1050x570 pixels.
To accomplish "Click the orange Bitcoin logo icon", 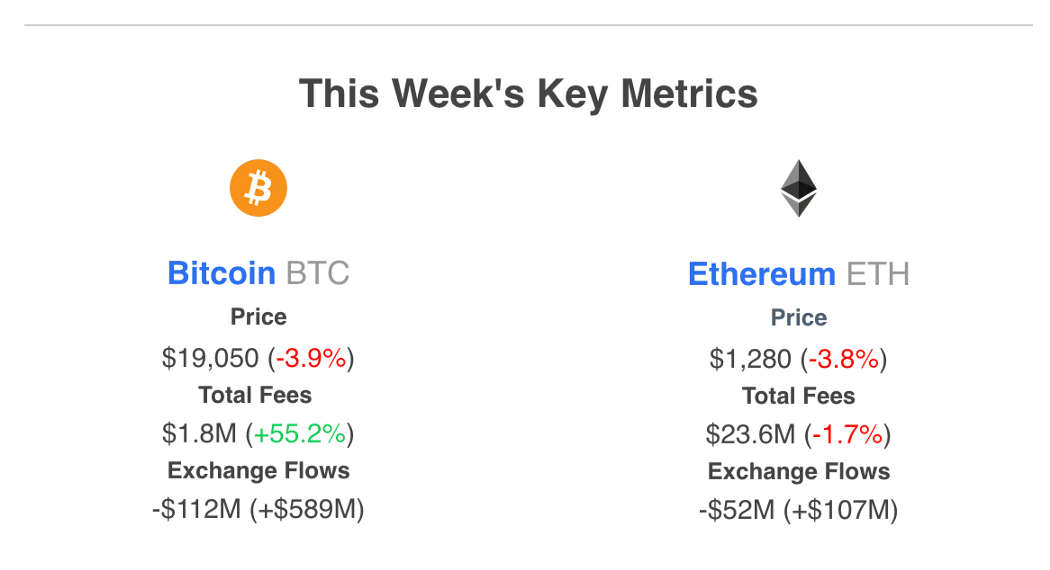I will [258, 188].
